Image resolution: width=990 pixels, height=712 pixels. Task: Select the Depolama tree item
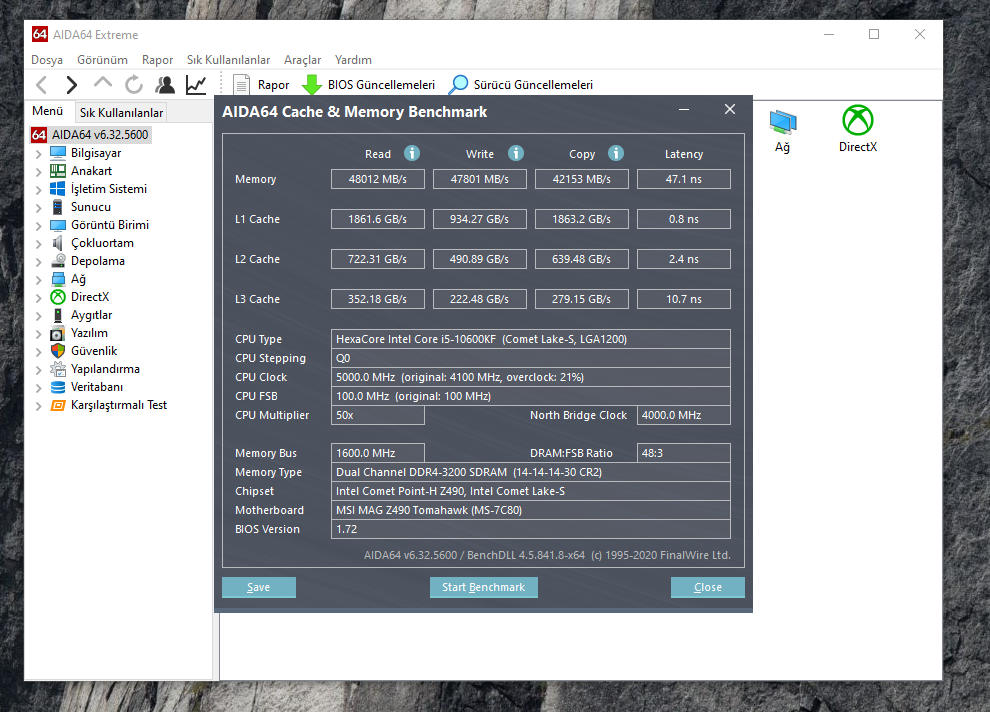pyautogui.click(x=98, y=261)
